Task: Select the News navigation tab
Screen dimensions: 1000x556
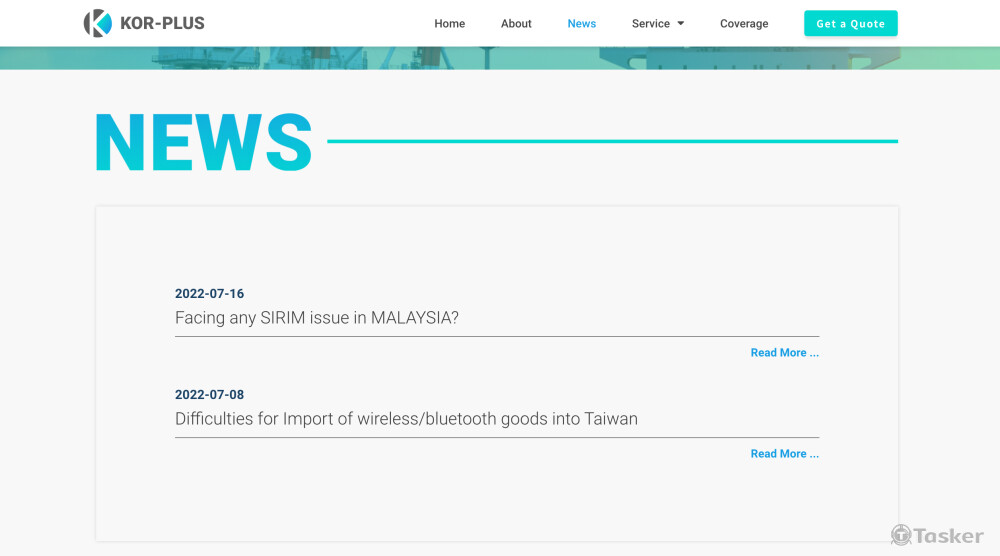Action: pyautogui.click(x=581, y=24)
